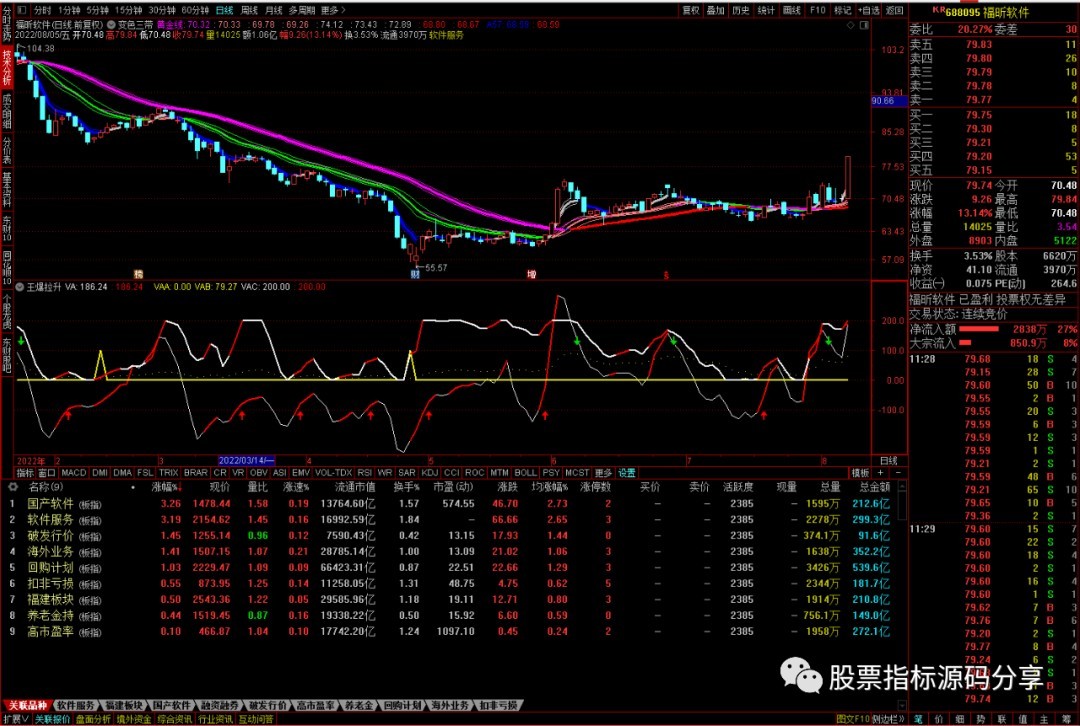Viewport: 1080px width, 726px height.
Task: Open the 历史 history view
Action: click(x=740, y=8)
